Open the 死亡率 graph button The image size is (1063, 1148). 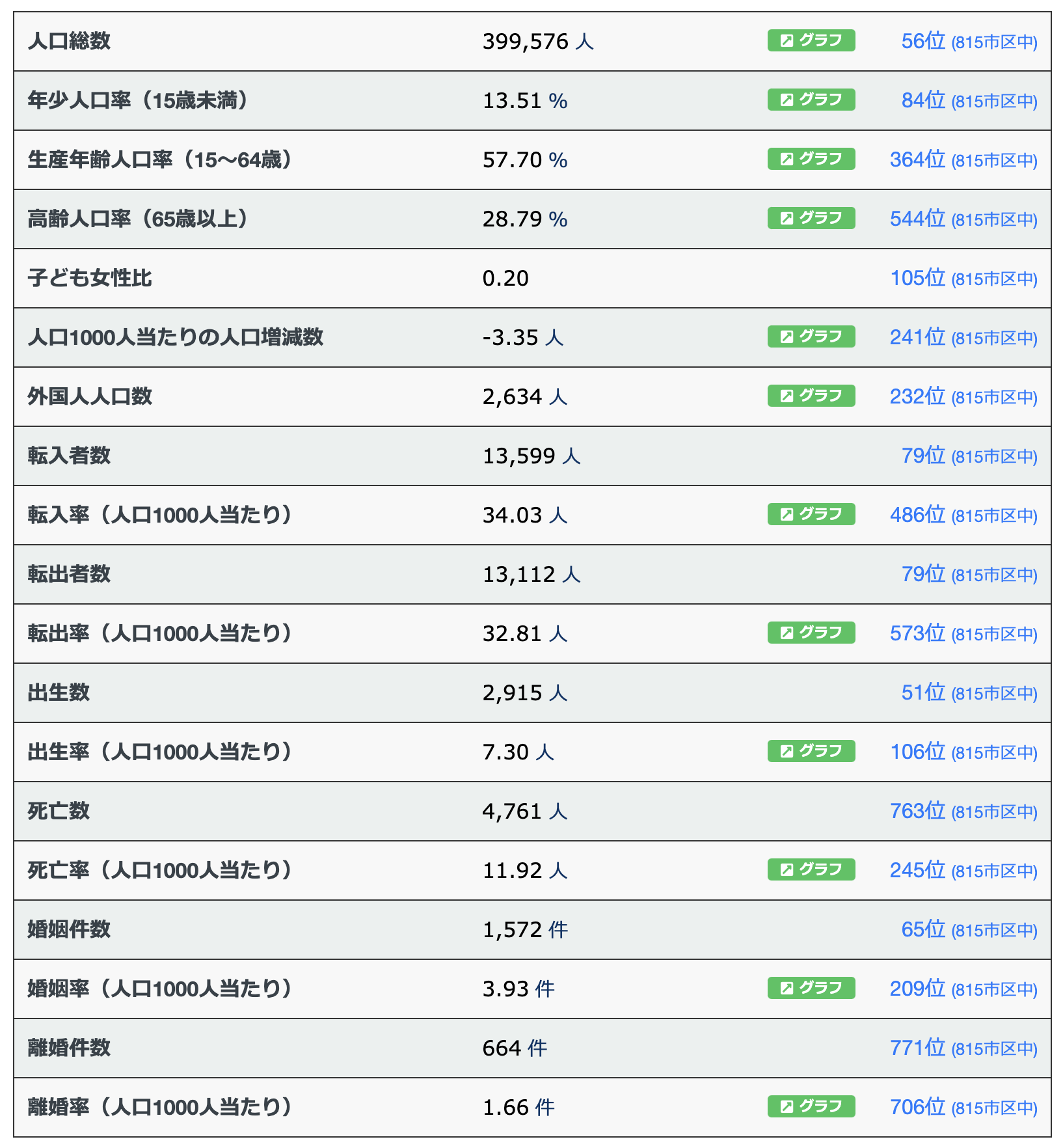[811, 870]
